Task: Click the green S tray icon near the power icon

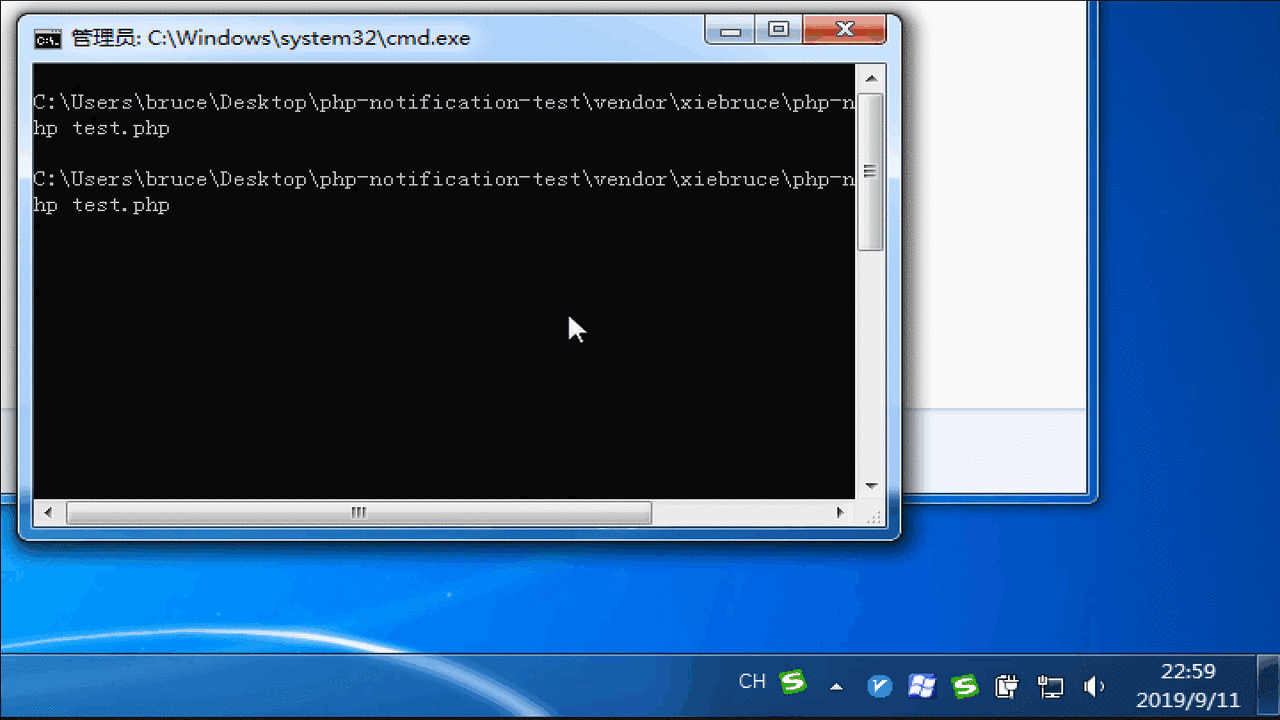Action: [964, 686]
